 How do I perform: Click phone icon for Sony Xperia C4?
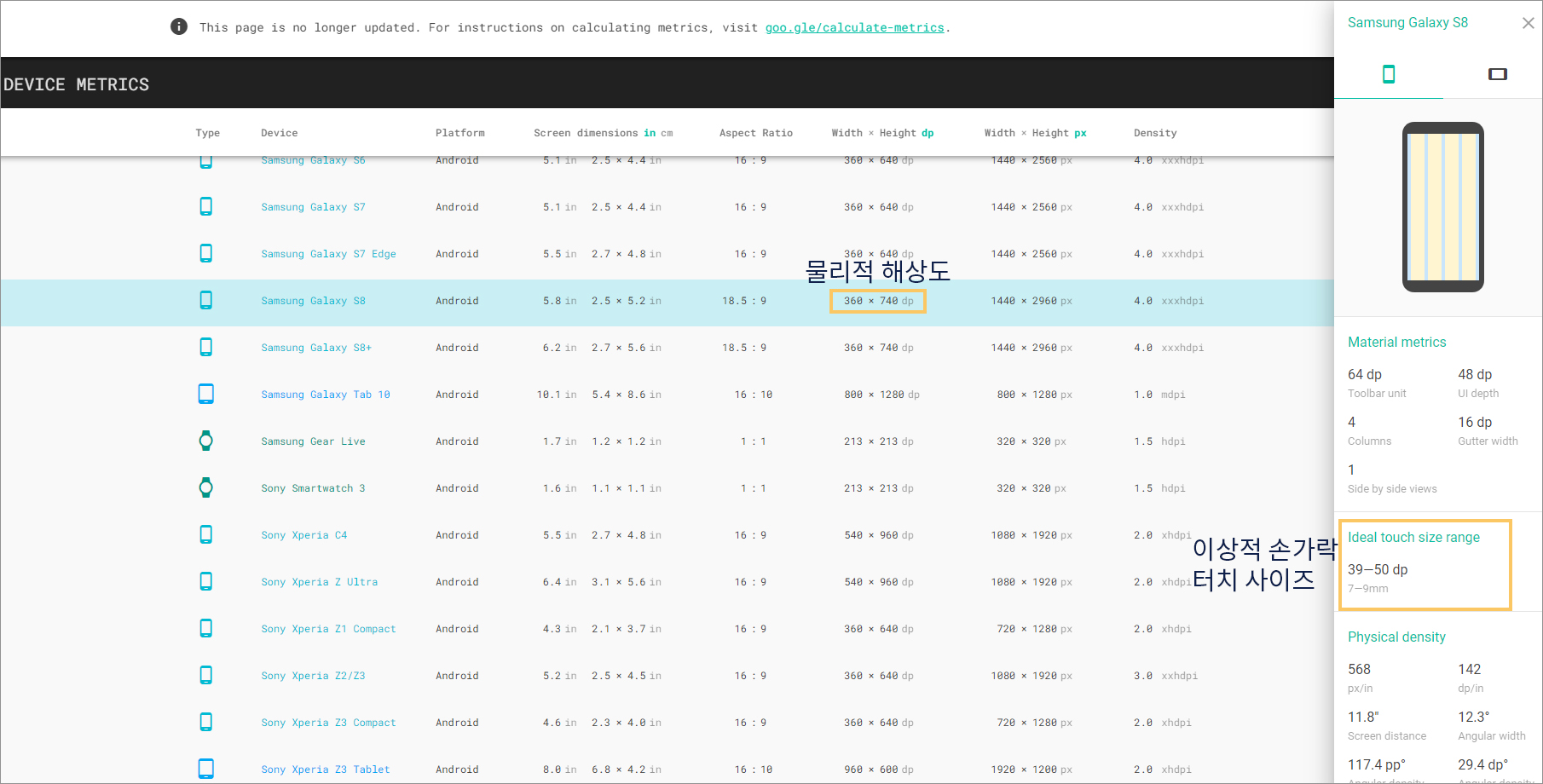pyautogui.click(x=205, y=534)
